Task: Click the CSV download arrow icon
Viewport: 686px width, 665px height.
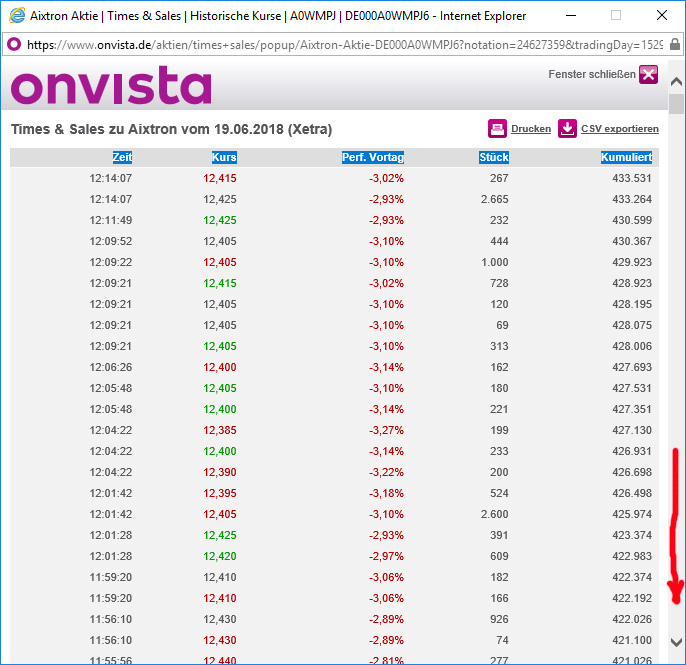Action: pyautogui.click(x=567, y=129)
